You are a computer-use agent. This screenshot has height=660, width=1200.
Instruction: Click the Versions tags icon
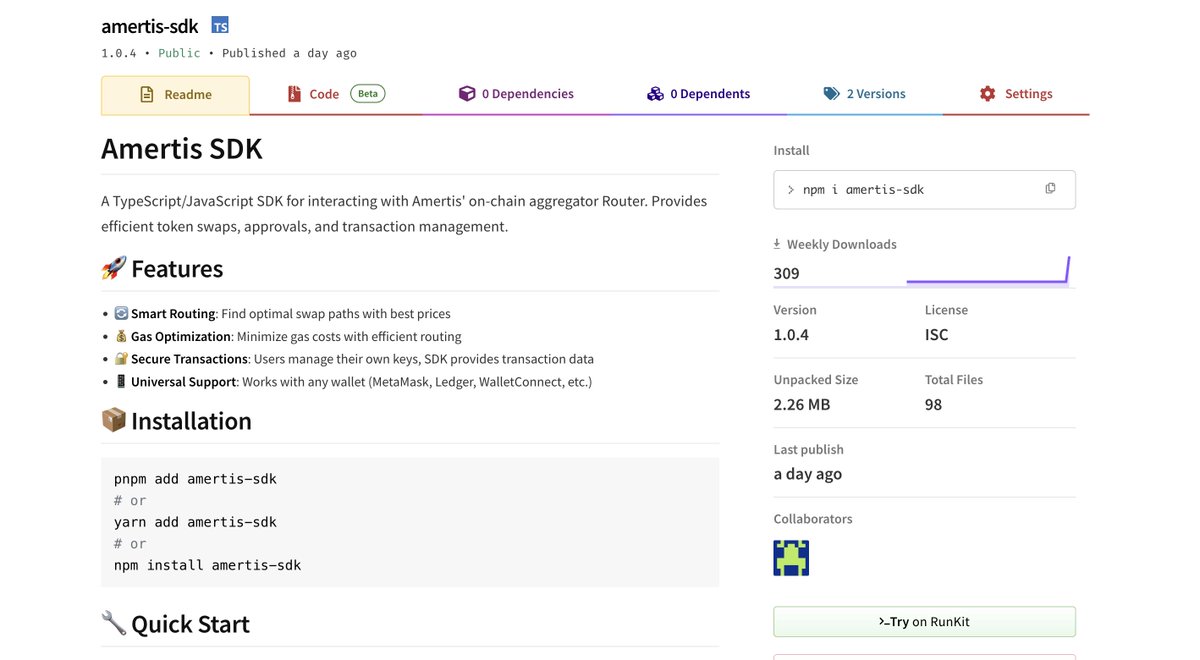(831, 94)
